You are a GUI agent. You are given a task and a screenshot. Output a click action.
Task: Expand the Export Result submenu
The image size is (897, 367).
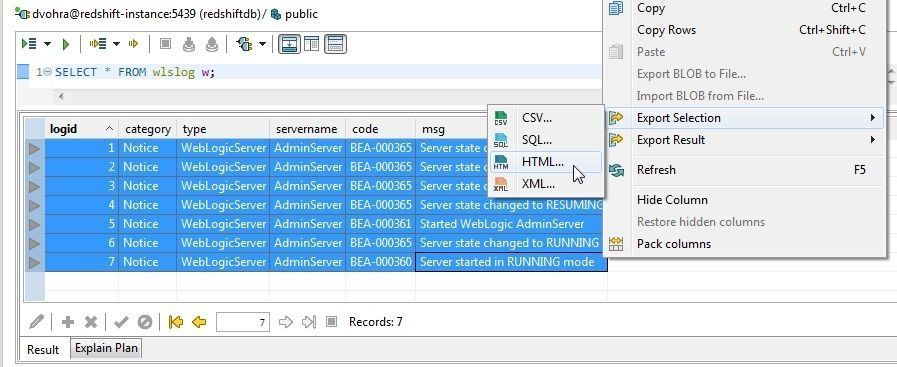coord(743,139)
